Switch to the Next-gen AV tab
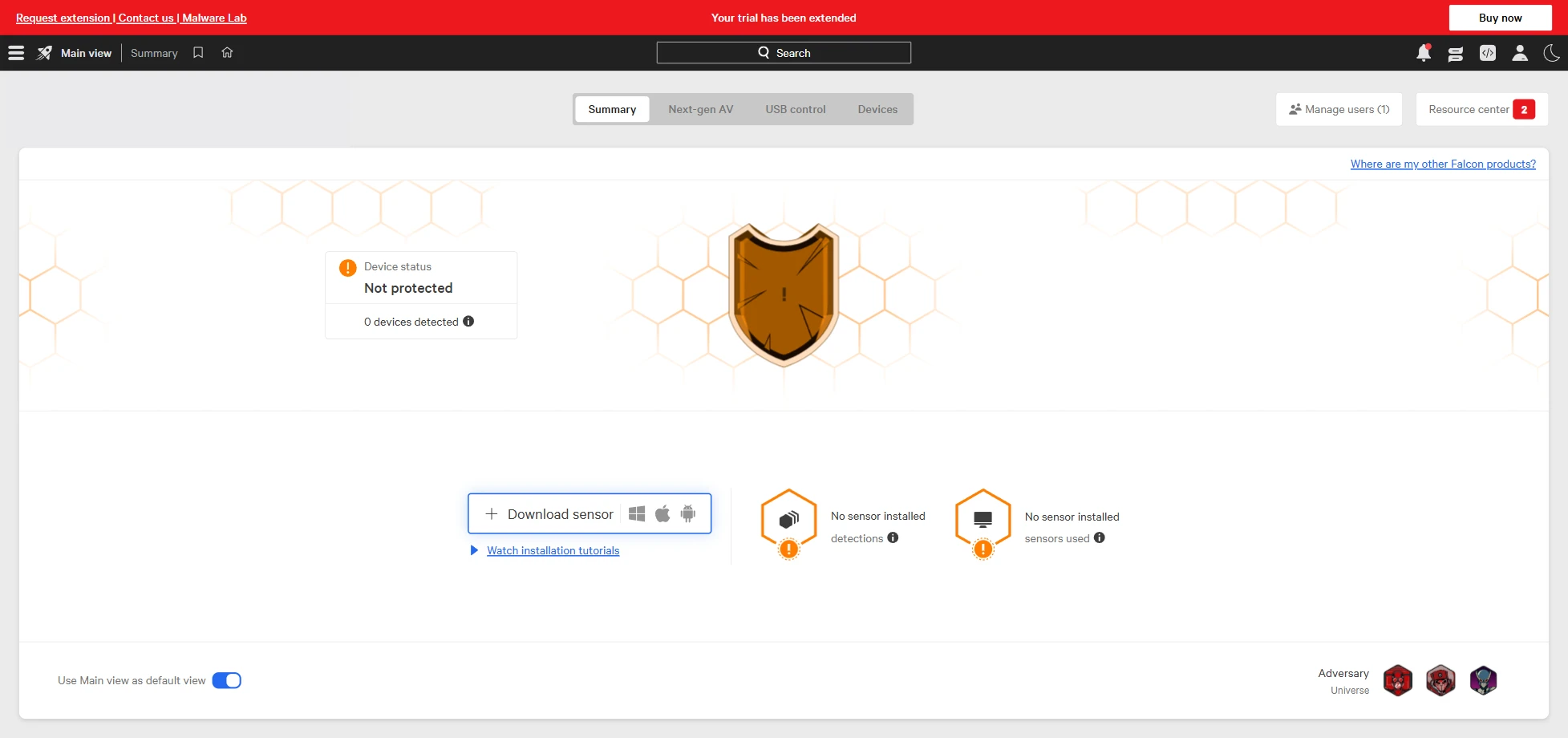This screenshot has width=1568, height=738. coord(701,109)
